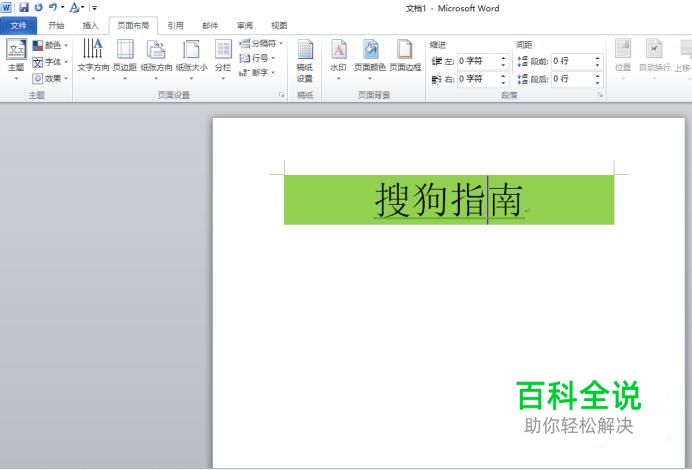Decrease left indent with its down arrow
The height and width of the screenshot is (470, 692).
(x=503, y=65)
